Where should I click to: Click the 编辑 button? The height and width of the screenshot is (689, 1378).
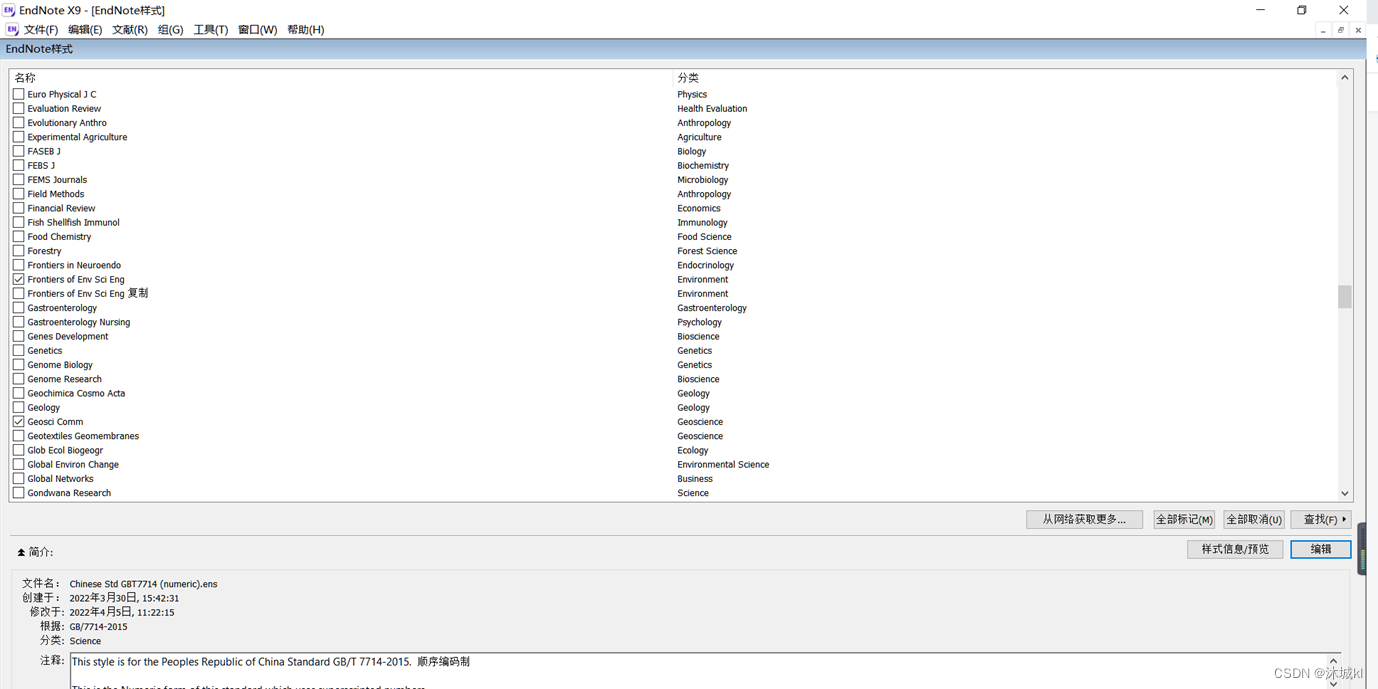[x=1321, y=549]
